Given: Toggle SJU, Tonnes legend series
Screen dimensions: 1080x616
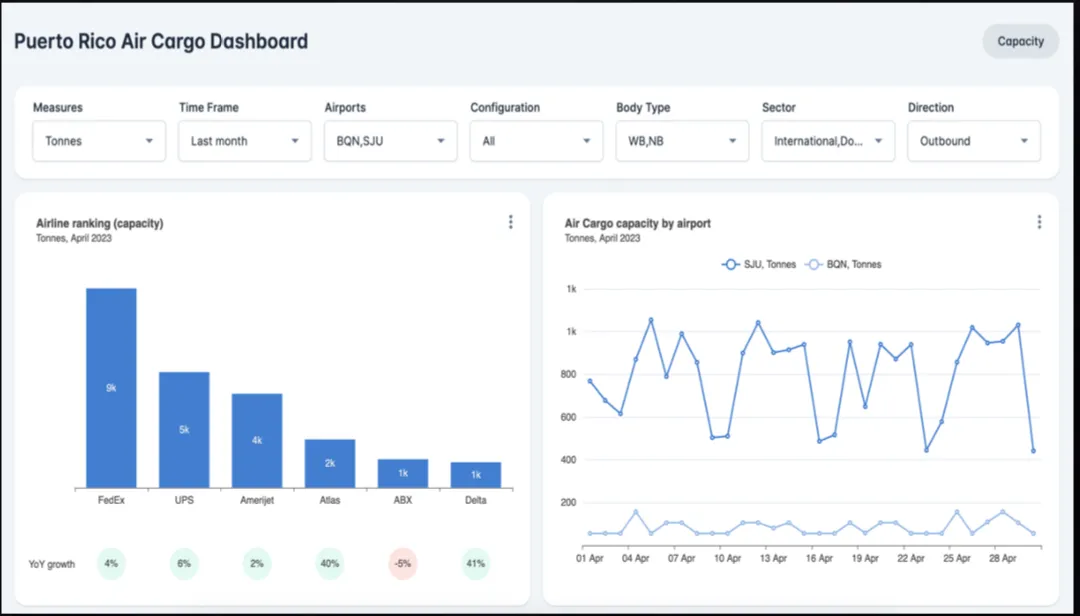Looking at the screenshot, I should pyautogui.click(x=759, y=265).
